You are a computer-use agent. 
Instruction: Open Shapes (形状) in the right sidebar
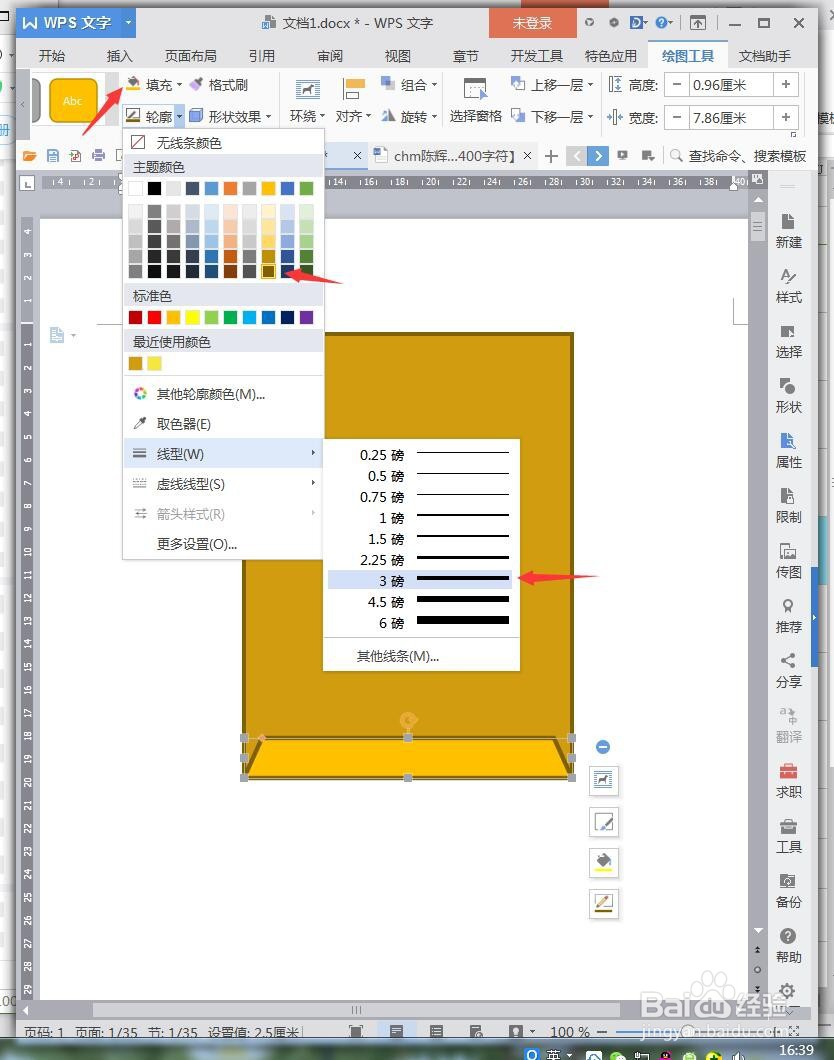point(788,397)
